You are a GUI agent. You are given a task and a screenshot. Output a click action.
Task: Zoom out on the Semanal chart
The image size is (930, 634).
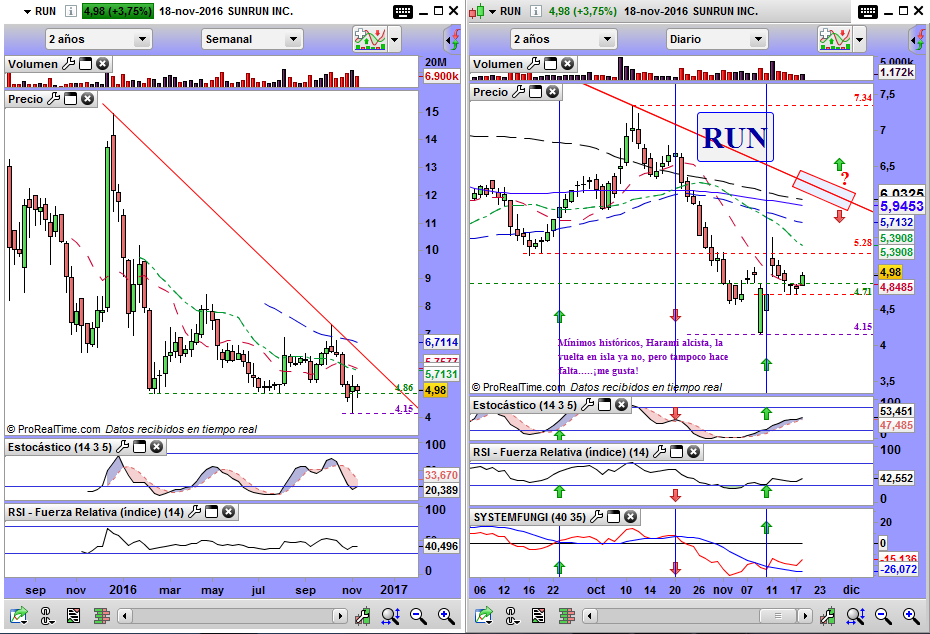418,616
